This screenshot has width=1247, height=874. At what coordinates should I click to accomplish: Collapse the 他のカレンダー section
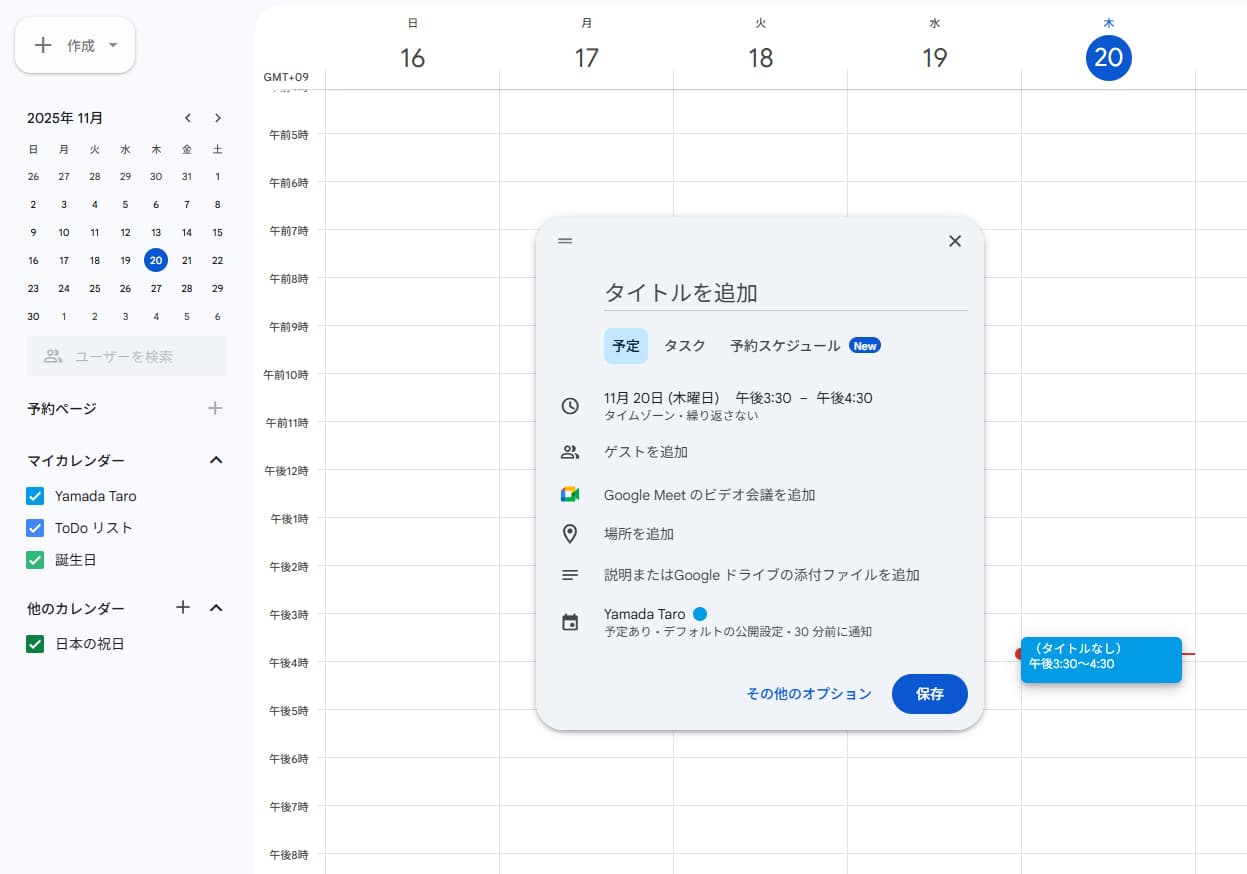coord(215,608)
